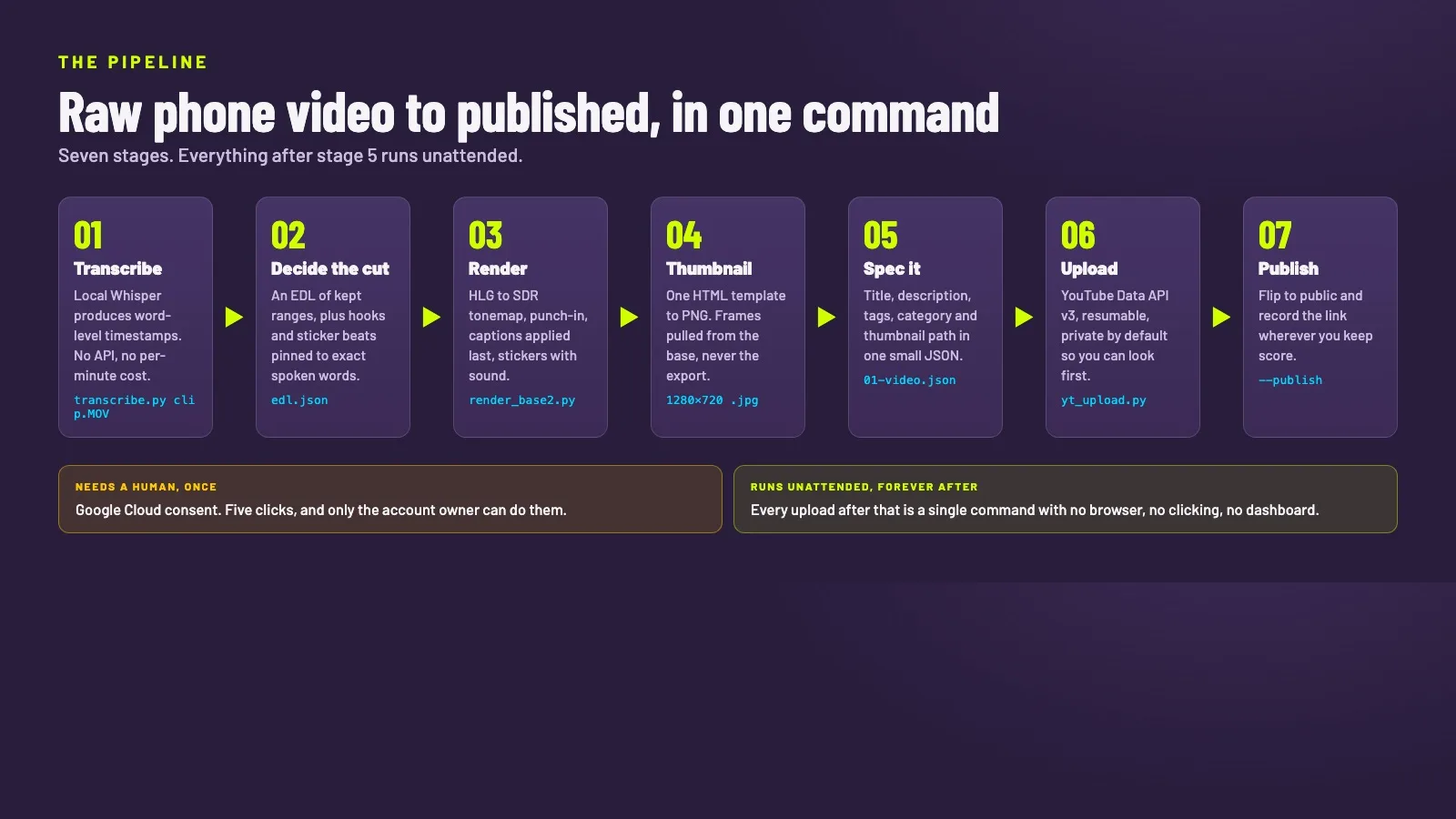This screenshot has height=819, width=1456.
Task: Click the 'HLG to SDR tonemap' description
Action: click(x=529, y=336)
